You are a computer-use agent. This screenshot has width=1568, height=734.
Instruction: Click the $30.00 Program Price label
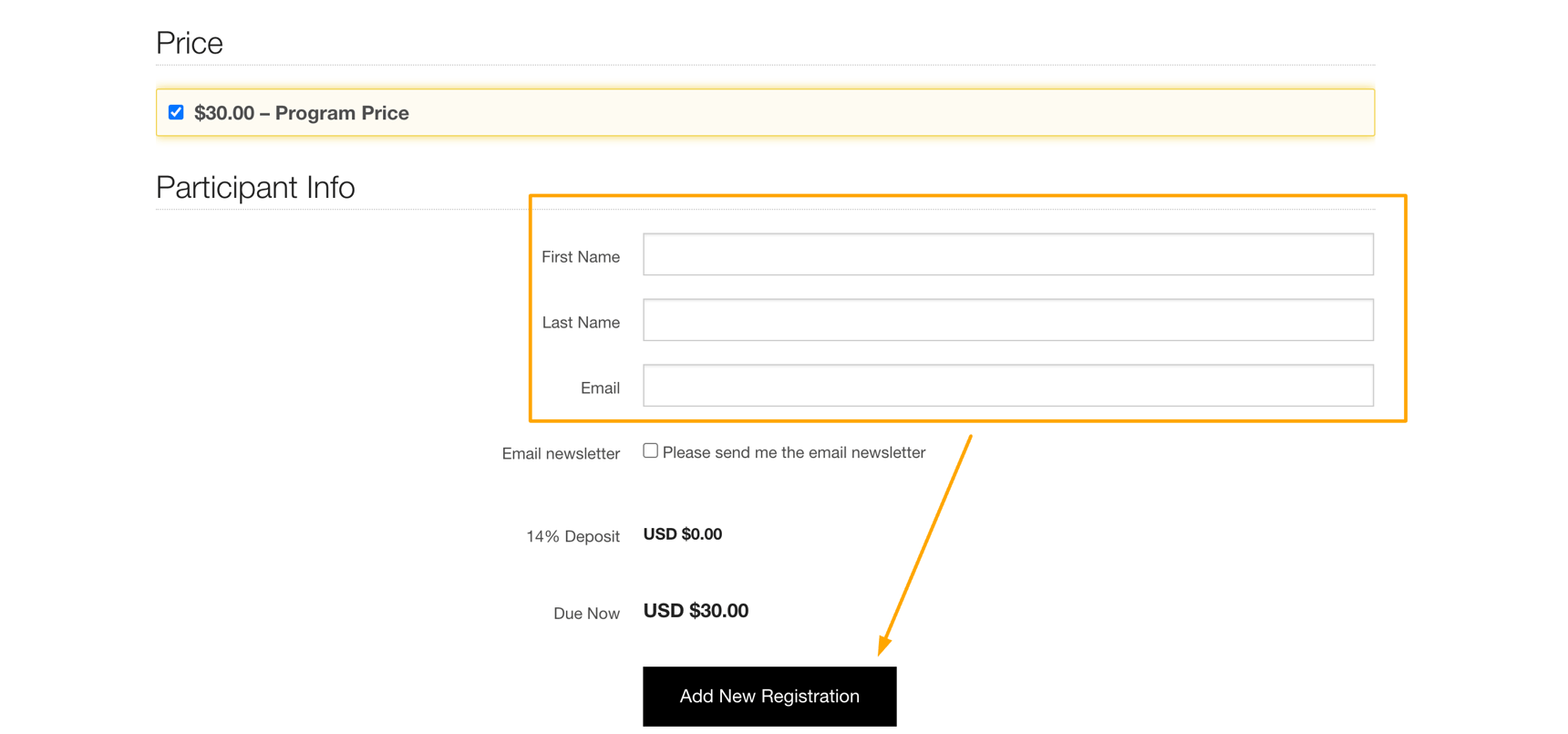[x=302, y=113]
